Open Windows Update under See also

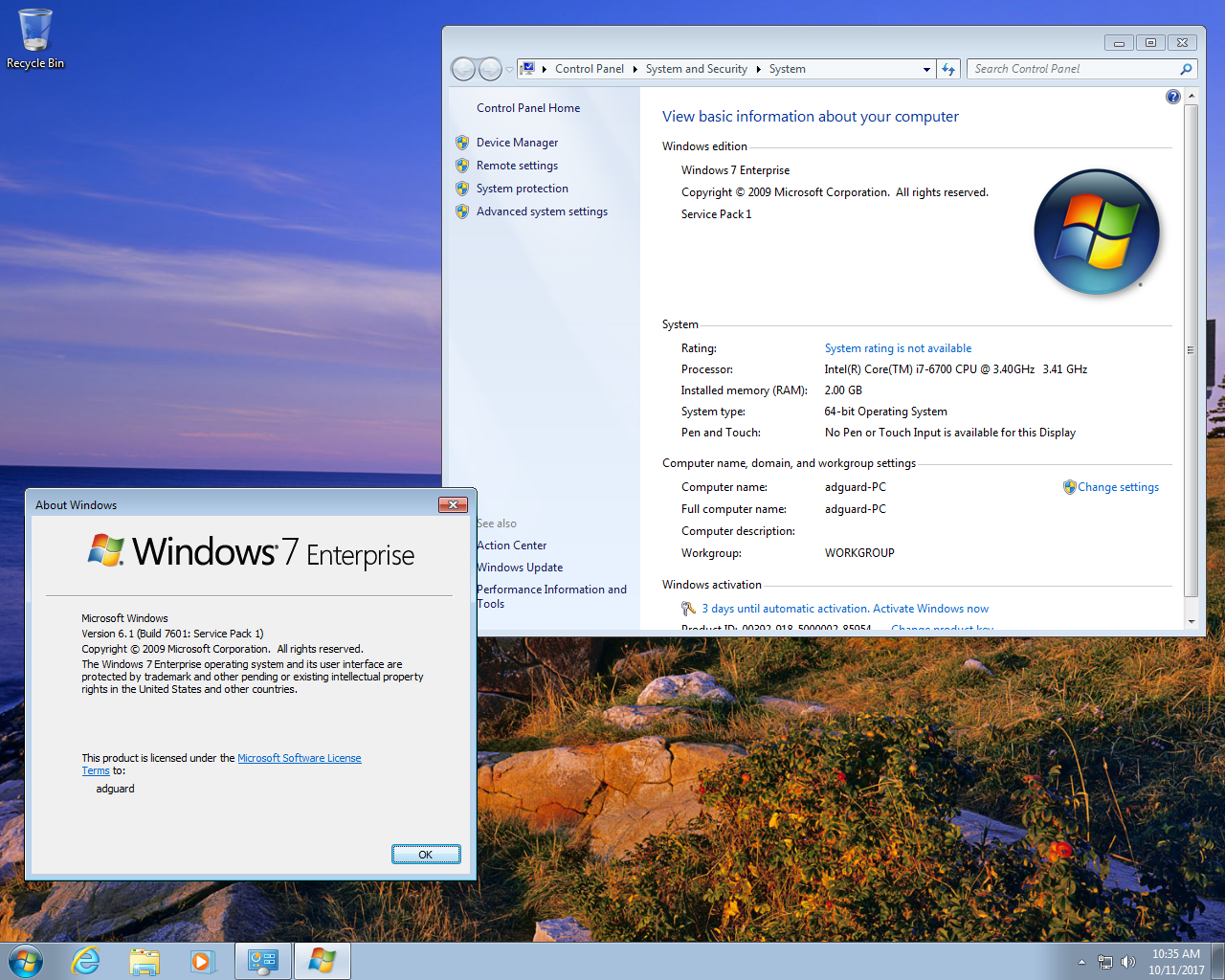(520, 568)
